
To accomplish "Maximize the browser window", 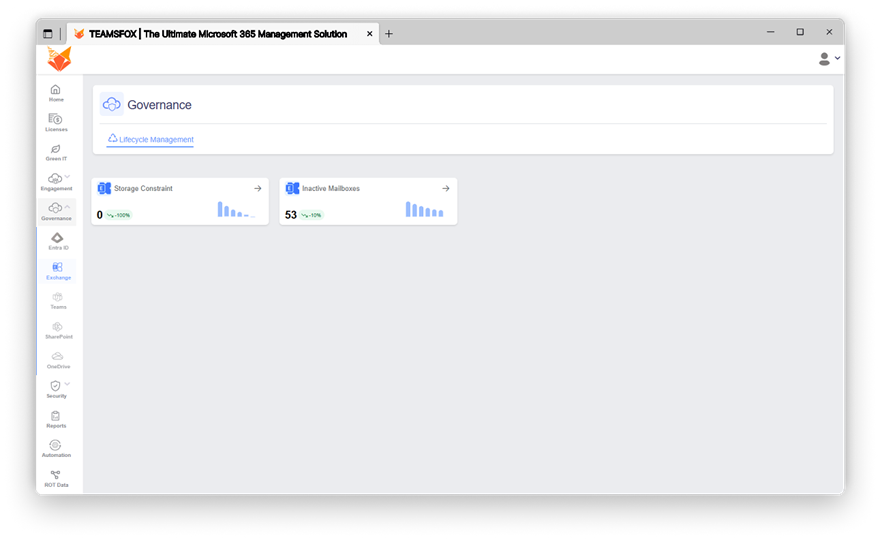I will point(800,32).
